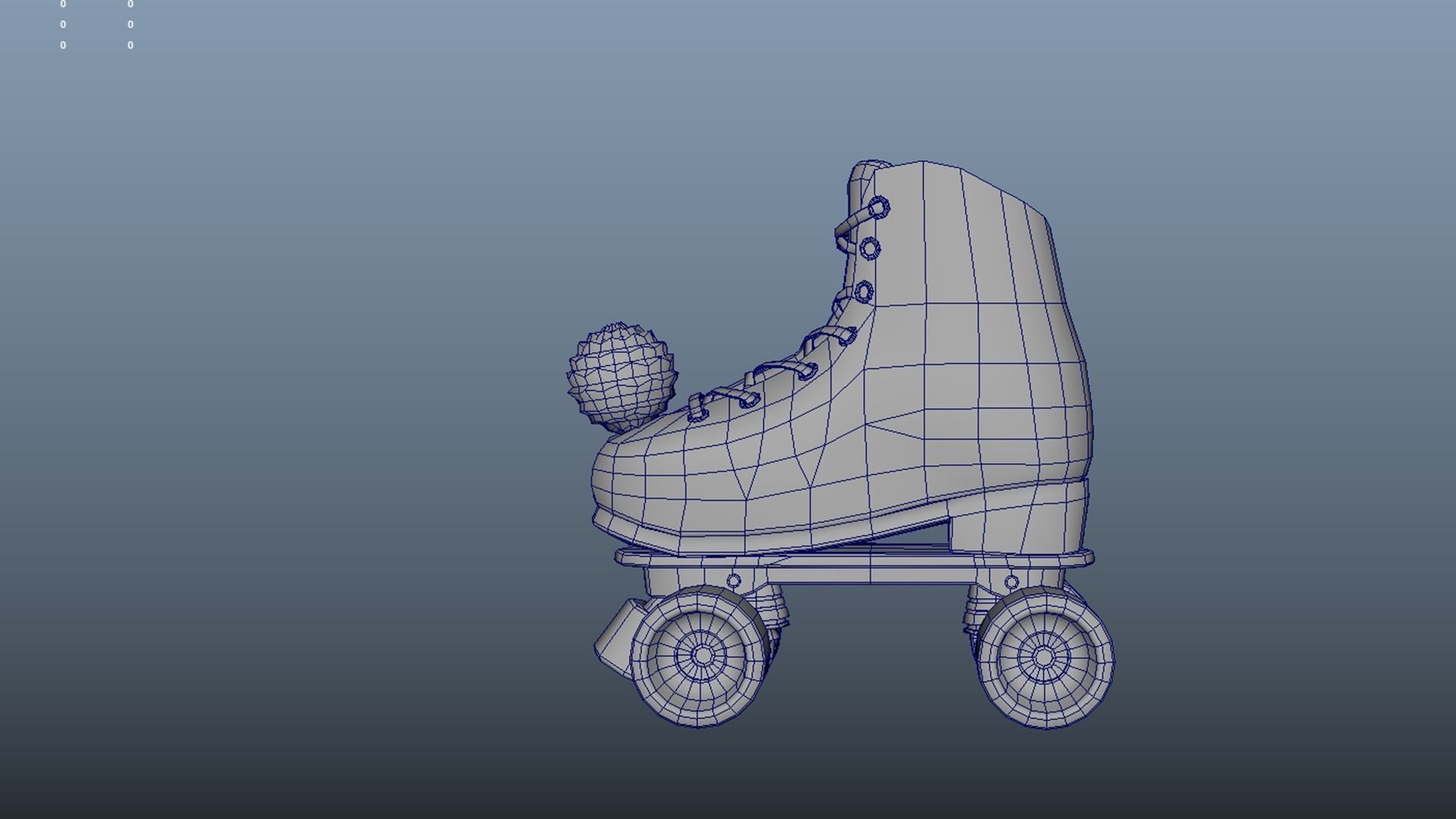1456x819 pixels.
Task: Select the middle lace eyelet
Action: pyautogui.click(x=868, y=248)
